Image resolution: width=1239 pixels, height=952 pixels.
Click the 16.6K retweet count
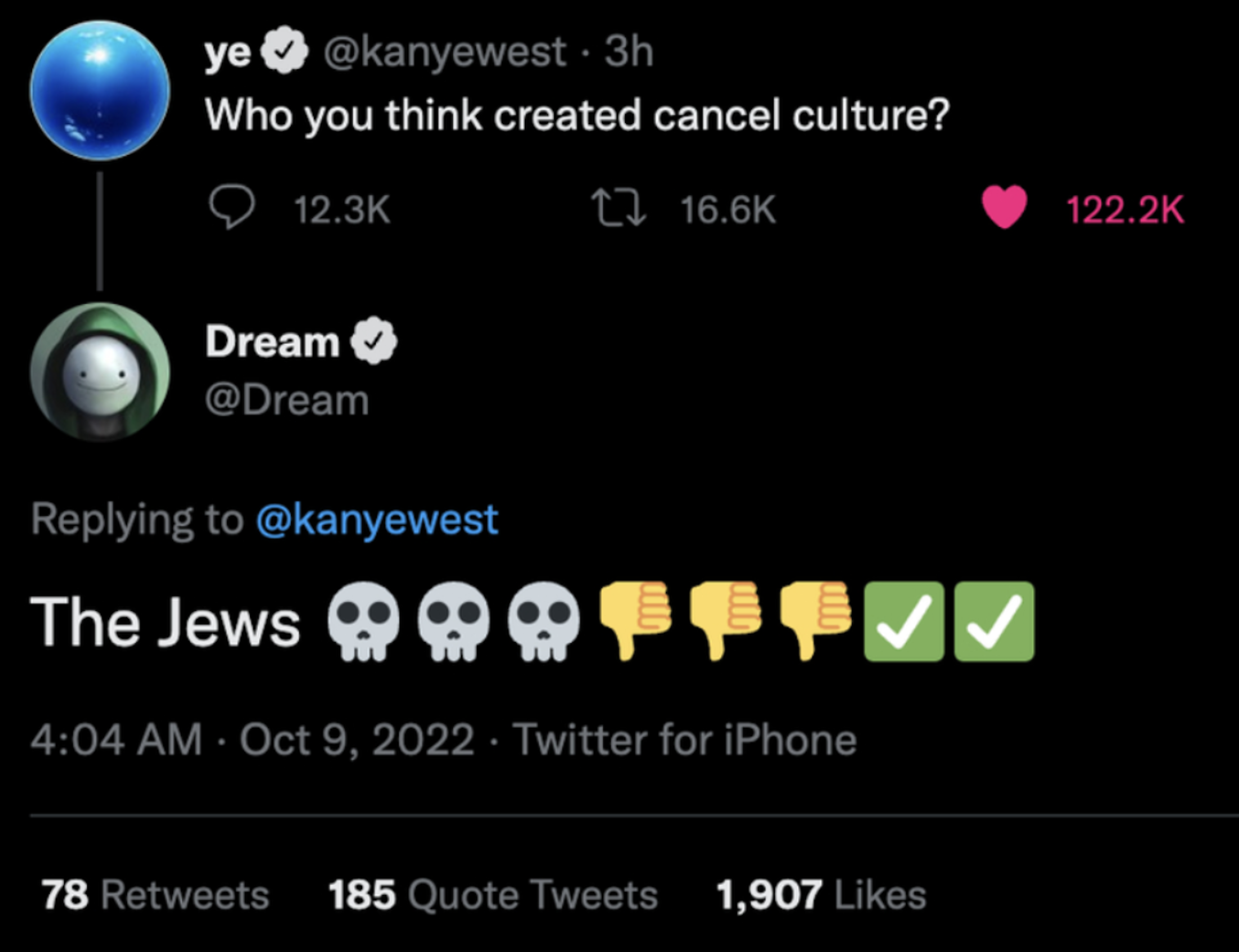tap(728, 210)
